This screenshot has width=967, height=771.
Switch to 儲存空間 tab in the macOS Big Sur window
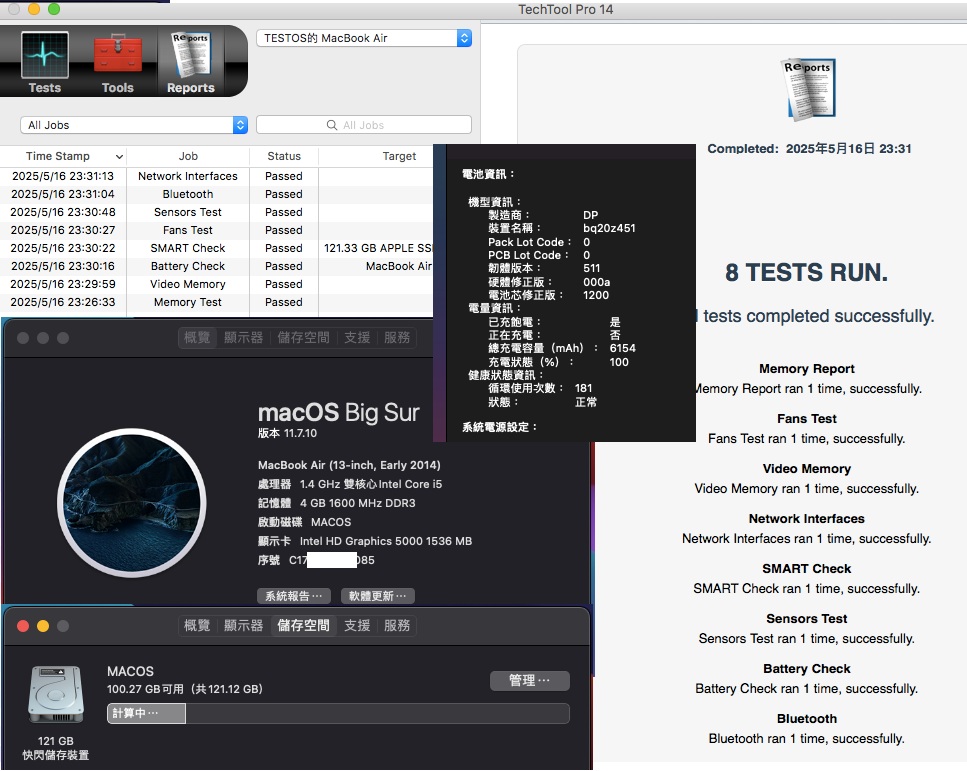pos(303,337)
